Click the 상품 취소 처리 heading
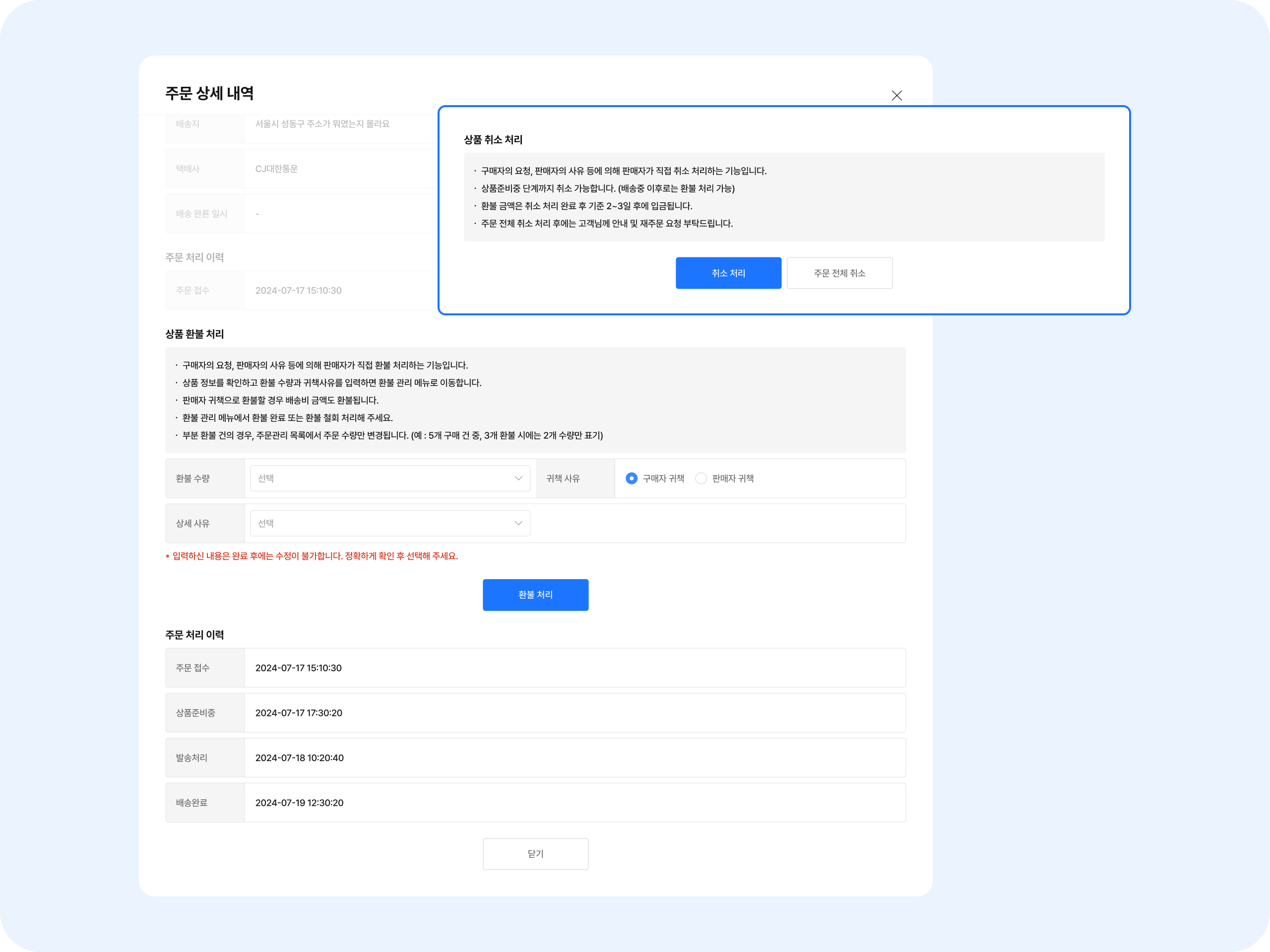This screenshot has width=1270, height=952. tap(493, 140)
